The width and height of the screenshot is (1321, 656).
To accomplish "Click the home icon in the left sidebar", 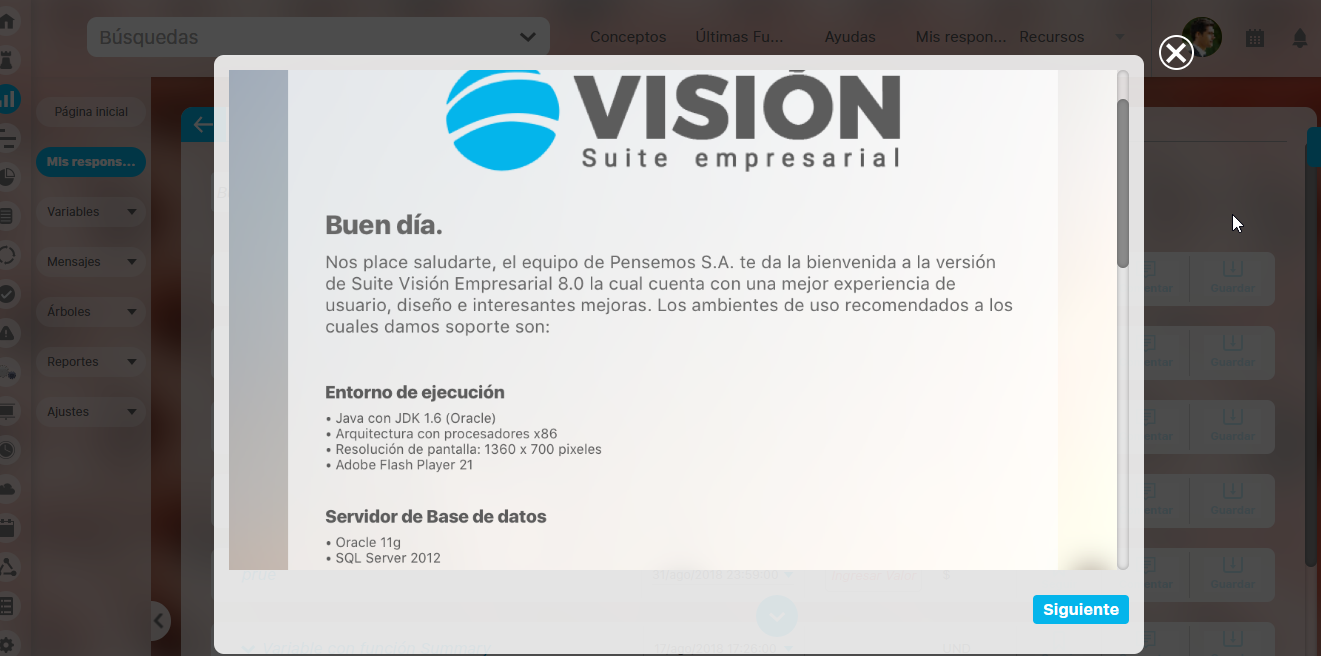I will [x=7, y=20].
